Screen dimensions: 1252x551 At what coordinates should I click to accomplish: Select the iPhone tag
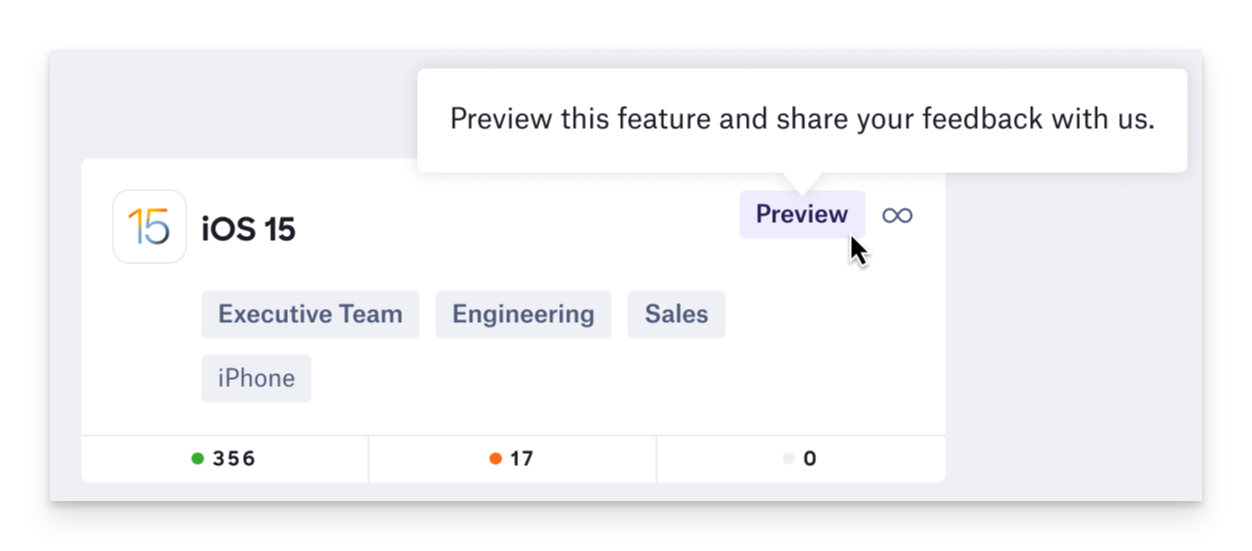point(256,378)
